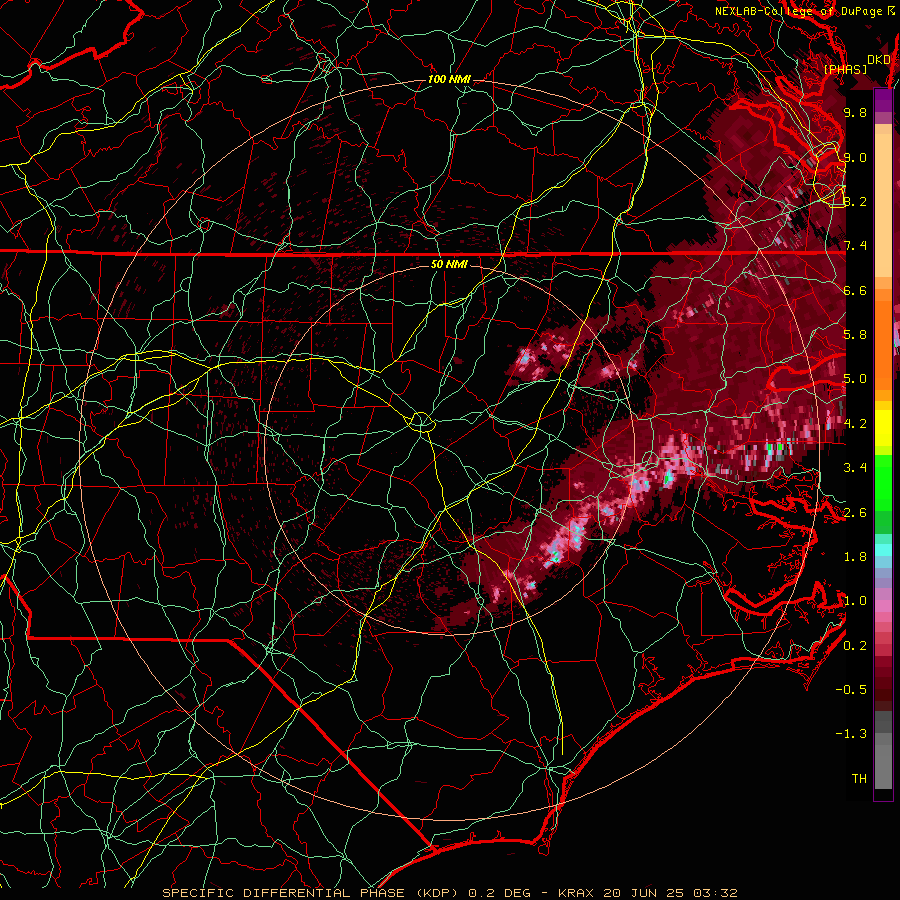Click the [PHAS] units label
This screenshot has width=900, height=900.
point(845,69)
